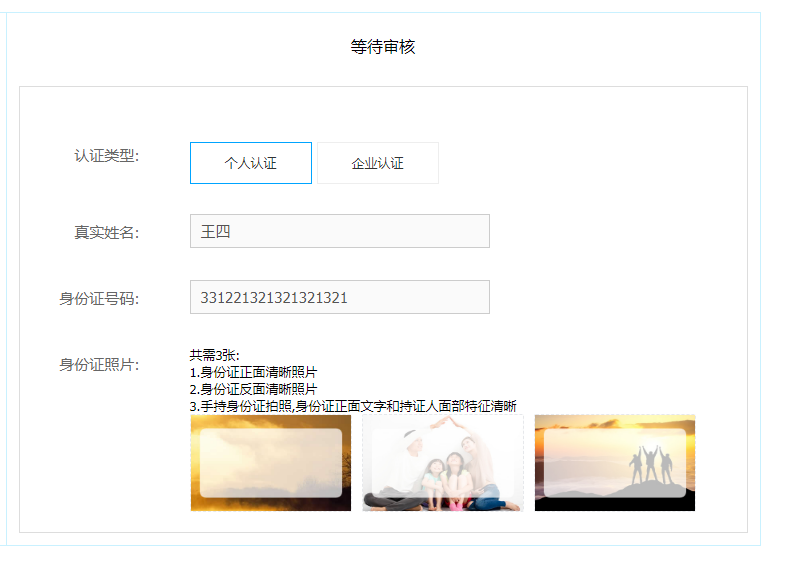Click the 共需3张 instruction text

[214, 355]
